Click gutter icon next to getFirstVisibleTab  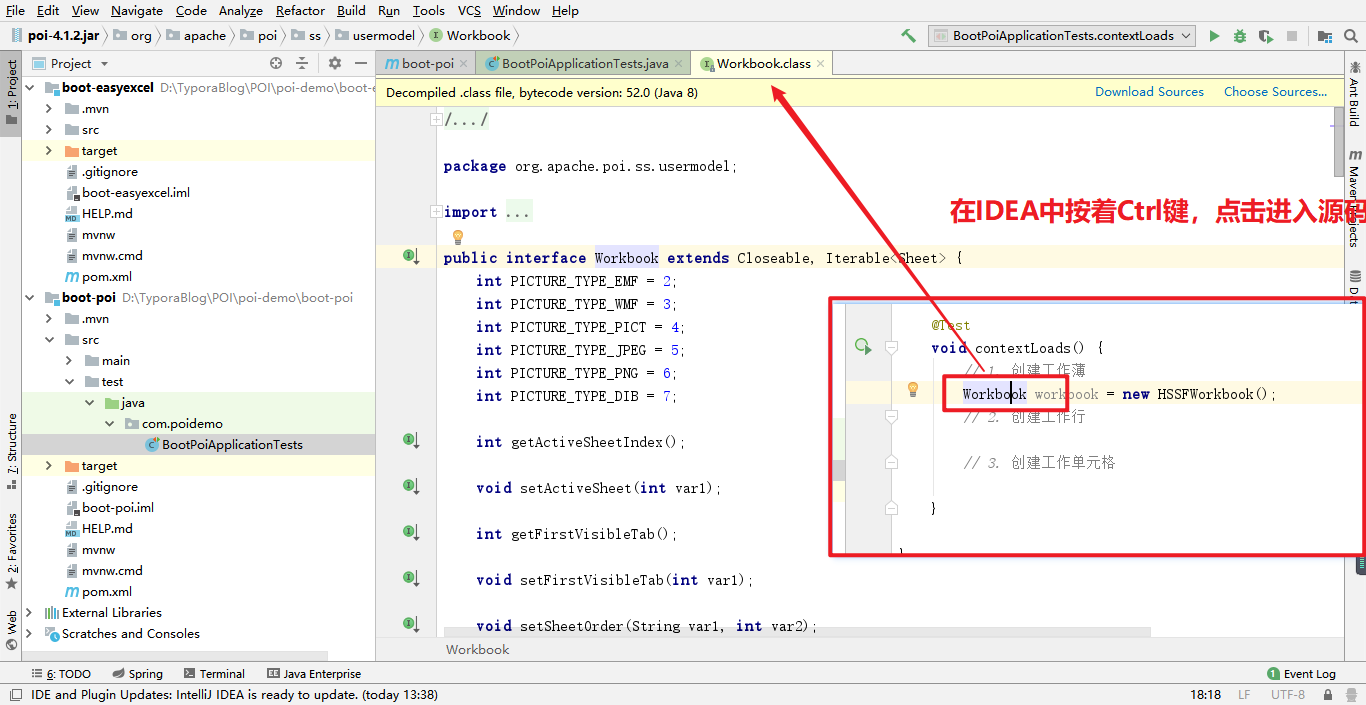click(x=410, y=532)
